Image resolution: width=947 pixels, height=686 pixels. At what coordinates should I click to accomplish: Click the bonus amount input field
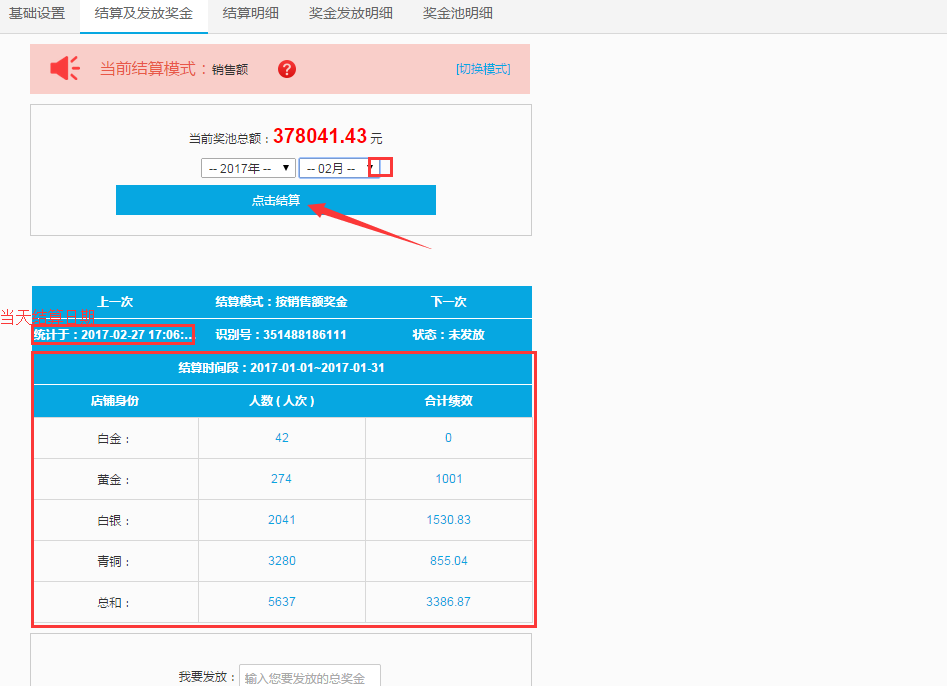310,676
